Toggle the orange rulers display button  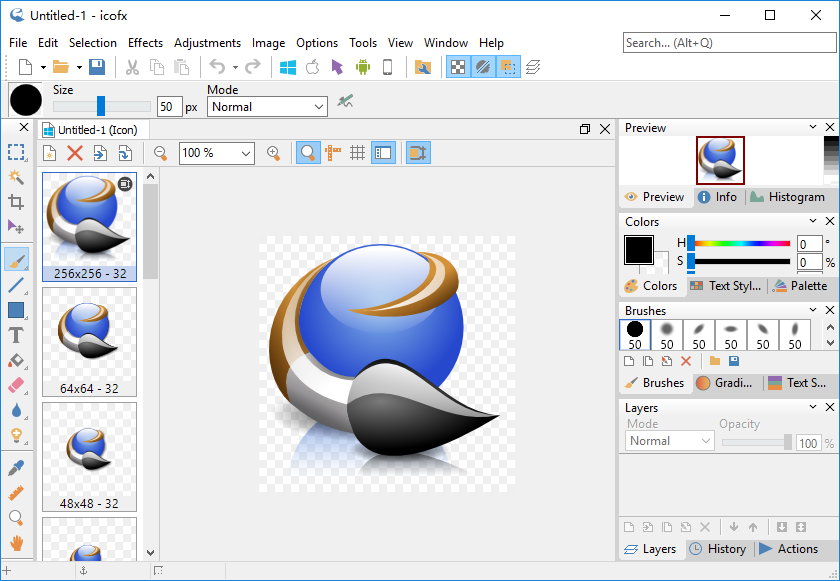tap(333, 153)
